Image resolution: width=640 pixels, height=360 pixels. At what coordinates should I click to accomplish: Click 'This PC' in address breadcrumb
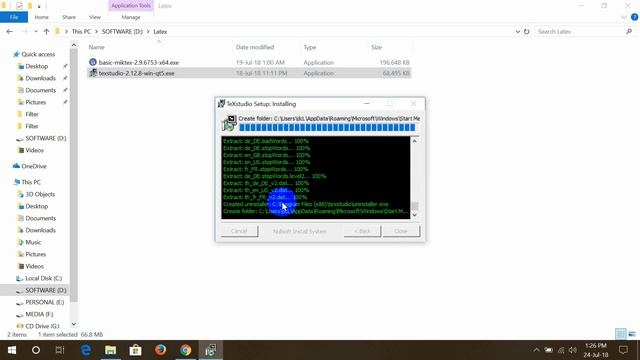click(x=81, y=31)
